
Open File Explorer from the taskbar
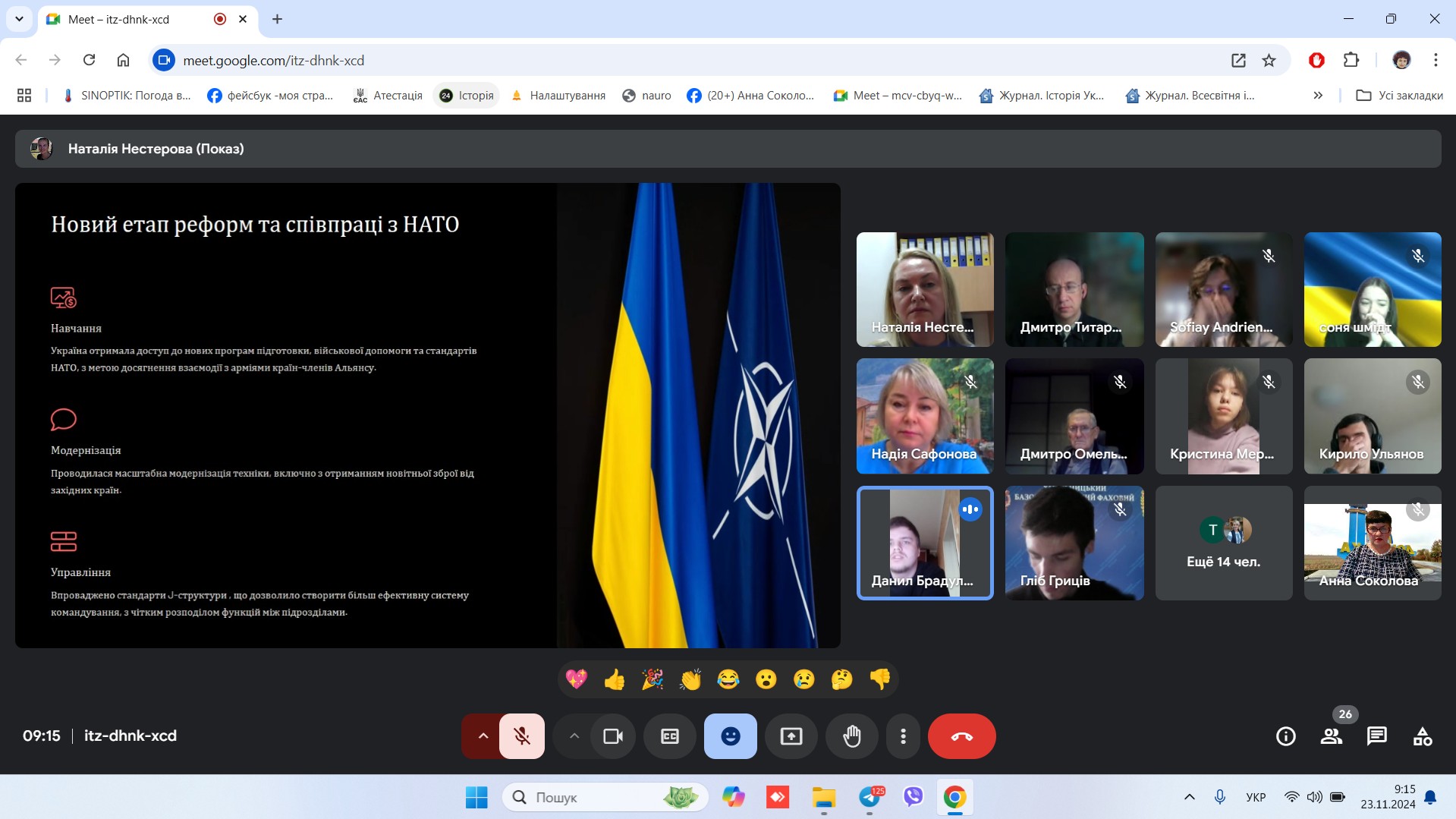pos(824,797)
